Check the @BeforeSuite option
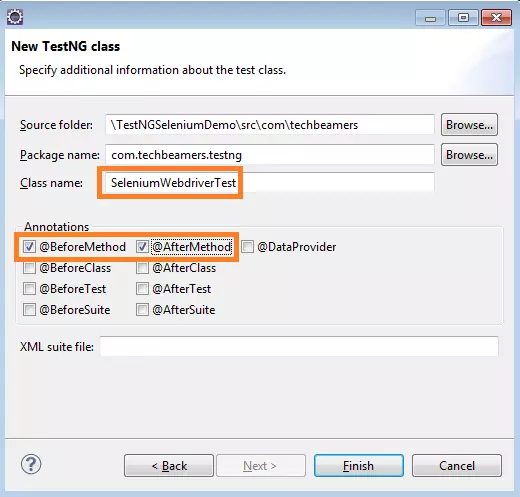This screenshot has height=497, width=520. (29, 310)
